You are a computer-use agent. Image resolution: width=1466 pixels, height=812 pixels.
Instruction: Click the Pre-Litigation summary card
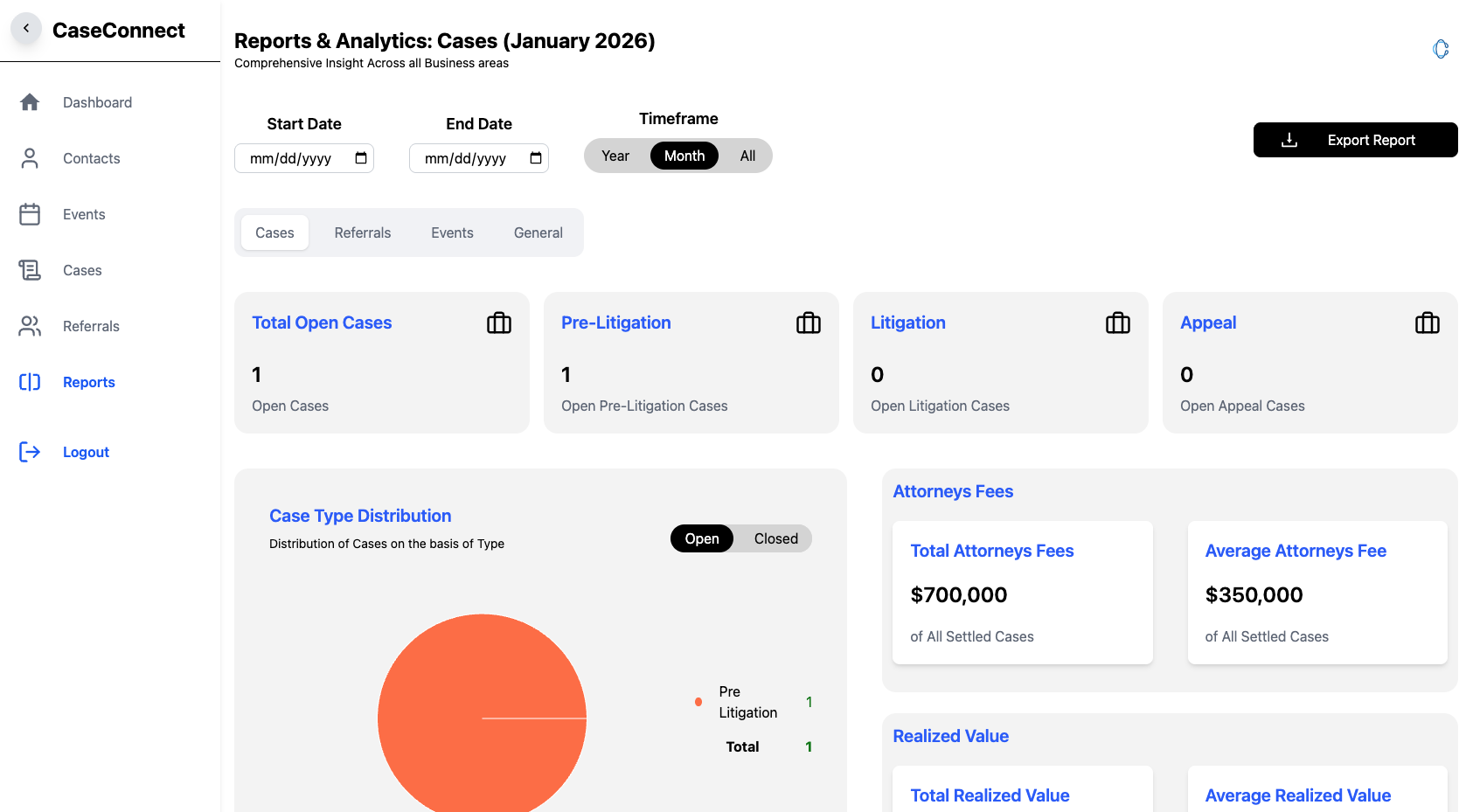pos(691,363)
